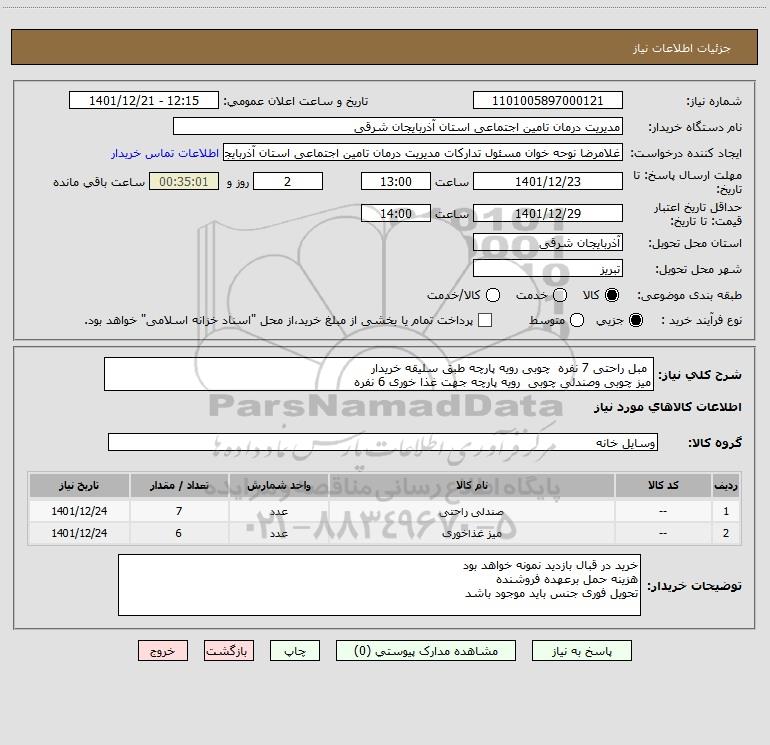770x745 pixels.
Task: Click the تعداد / مقدار column header
Action: (x=179, y=485)
